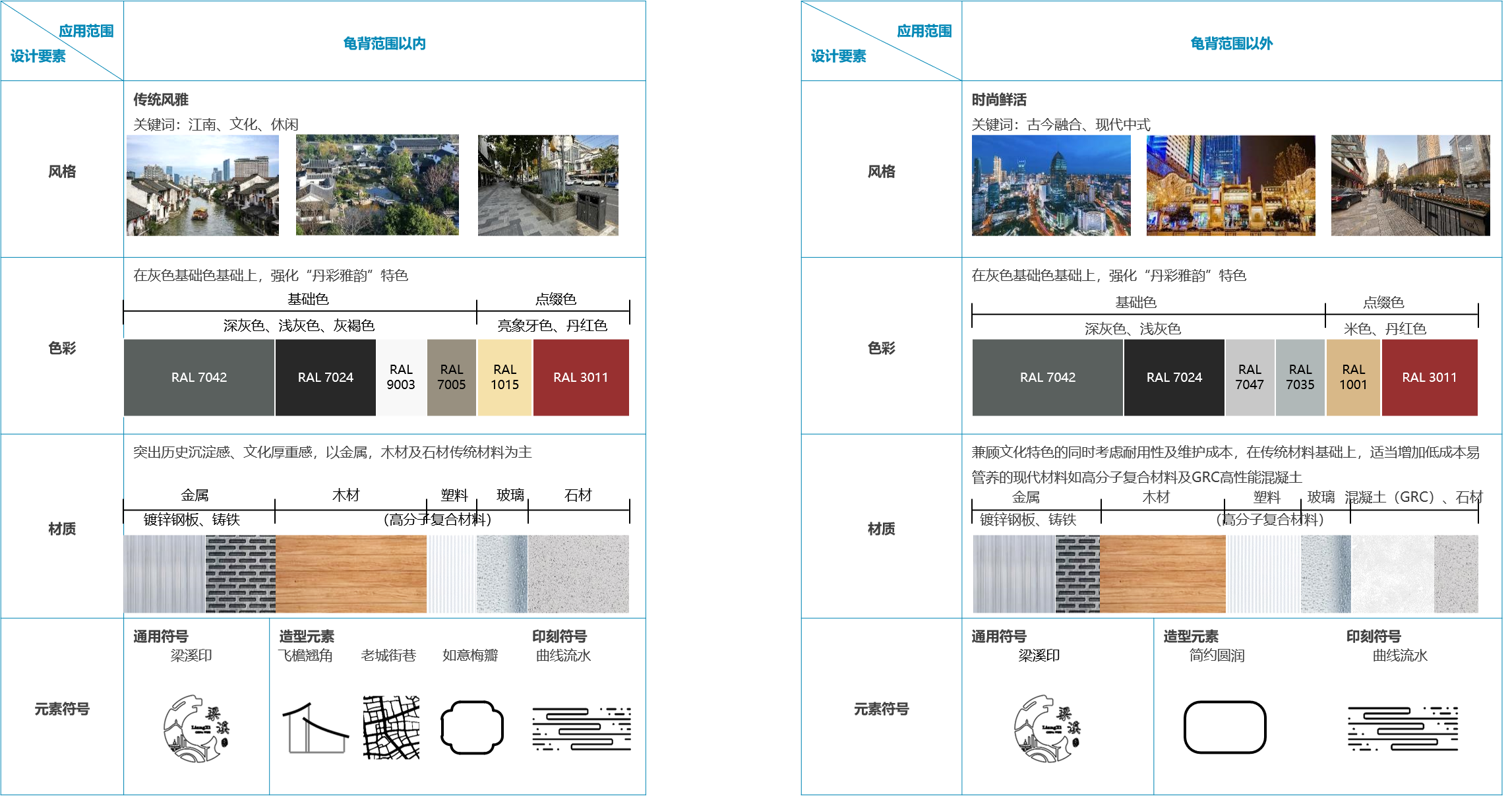Select the RAL 9003 white swatch
Viewport: 1512px width, 796px height.
(401, 377)
